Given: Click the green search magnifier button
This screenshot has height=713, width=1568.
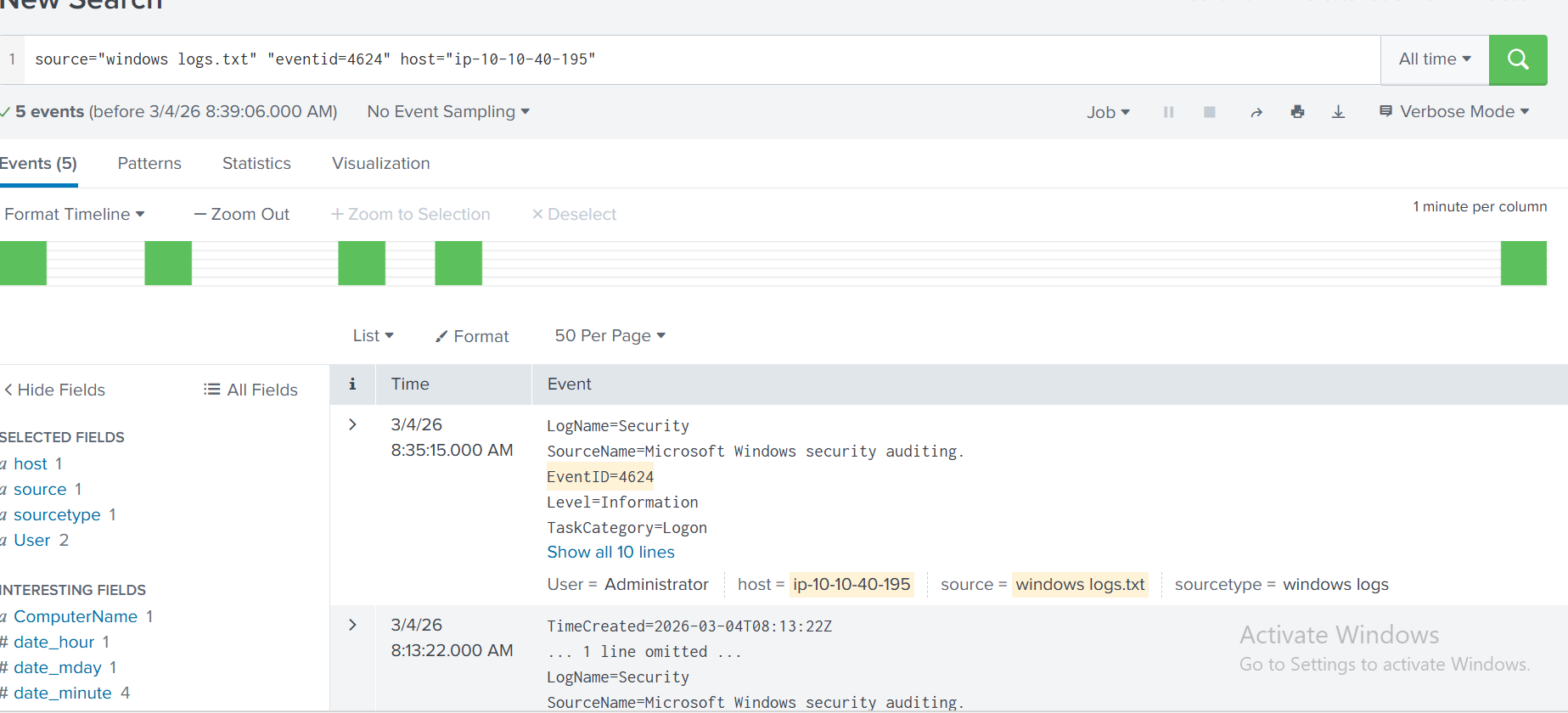Looking at the screenshot, I should pos(1518,59).
